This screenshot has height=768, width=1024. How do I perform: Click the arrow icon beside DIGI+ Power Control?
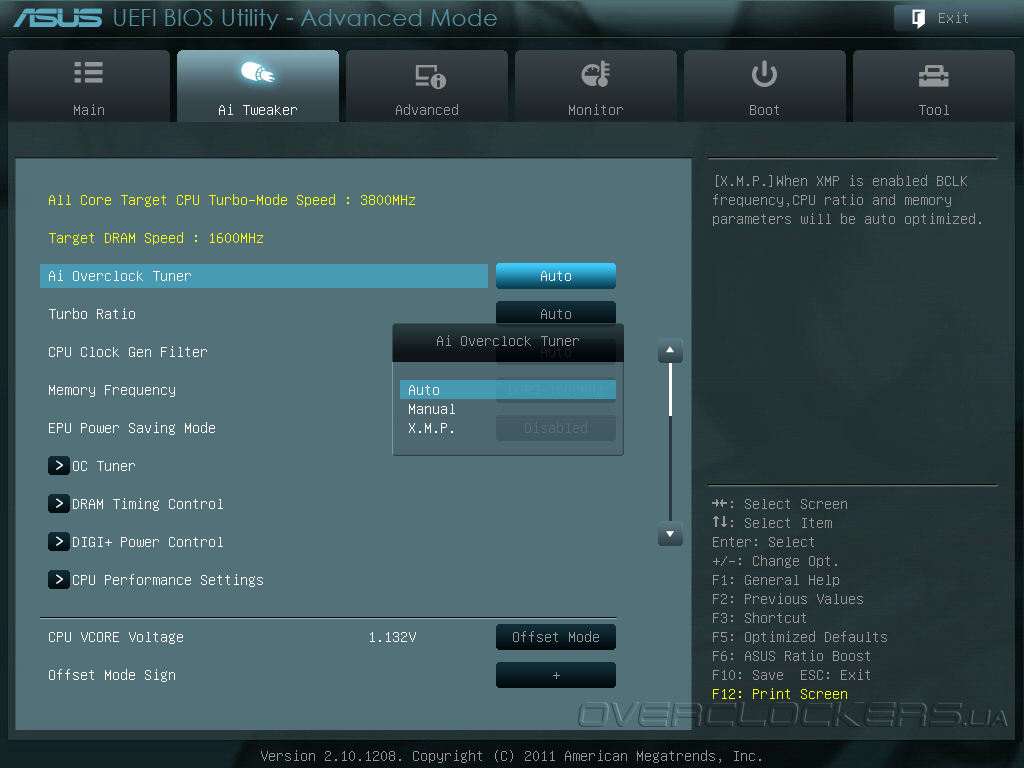(x=59, y=541)
